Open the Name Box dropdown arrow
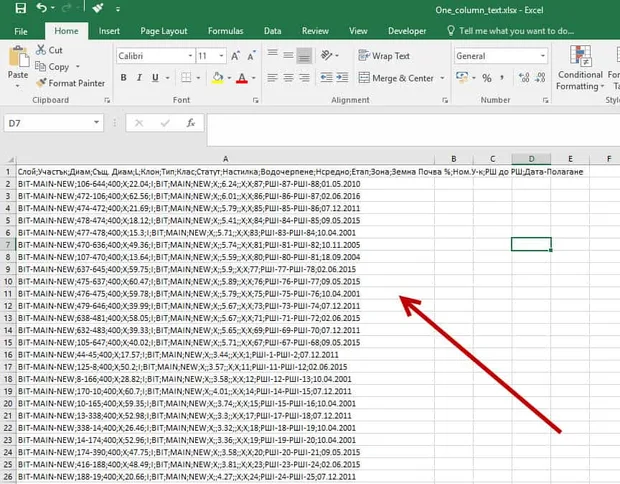The image size is (620, 484). click(96, 123)
